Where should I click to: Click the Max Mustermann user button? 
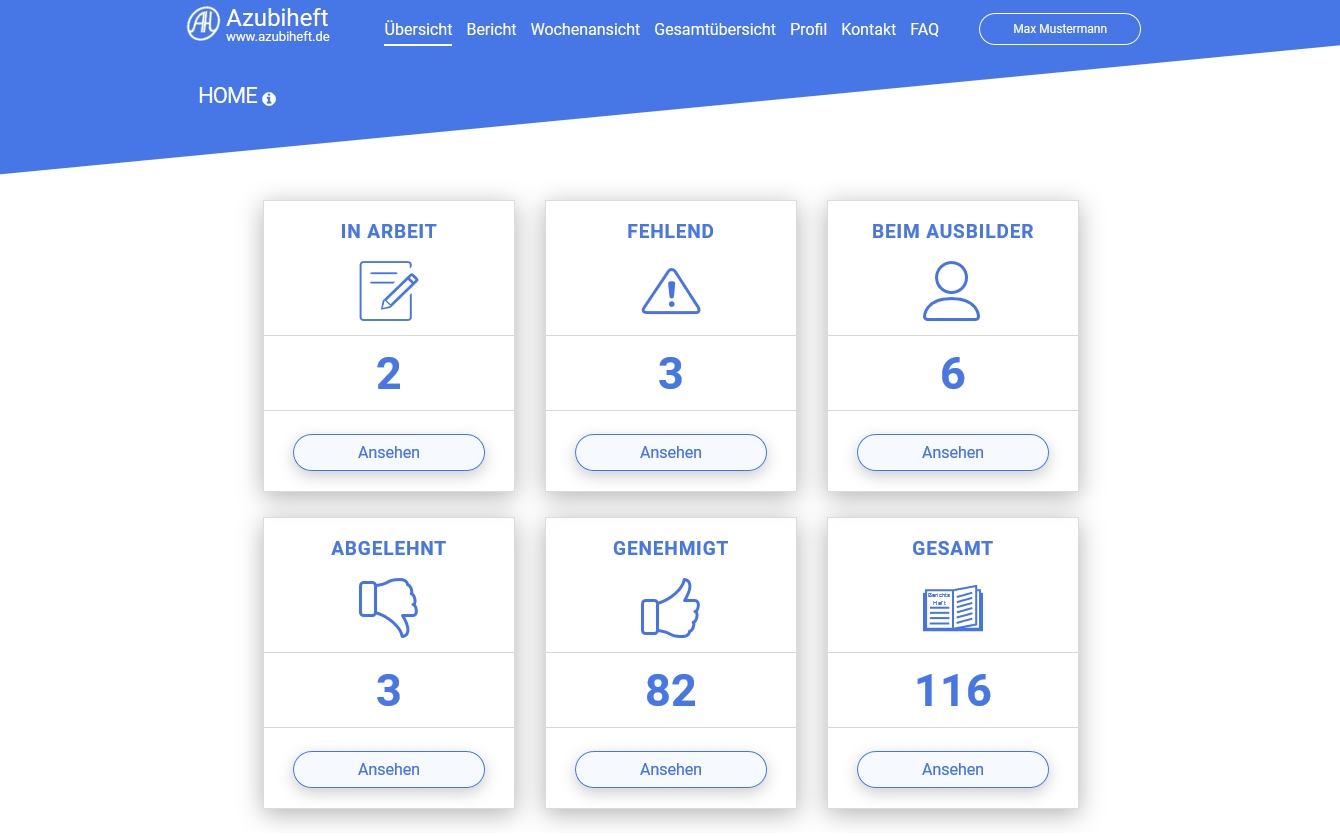tap(1059, 29)
